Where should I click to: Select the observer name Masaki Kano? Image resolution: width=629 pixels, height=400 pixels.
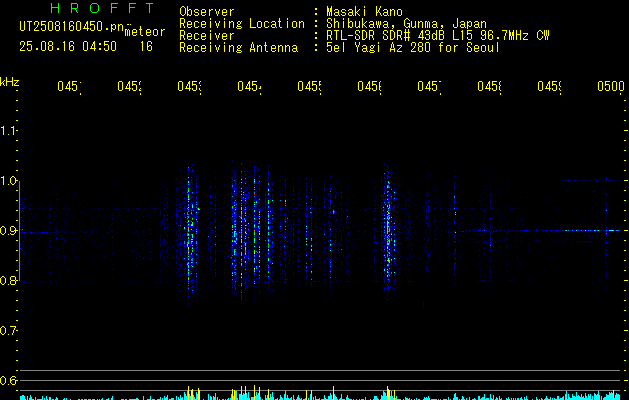(x=364, y=12)
